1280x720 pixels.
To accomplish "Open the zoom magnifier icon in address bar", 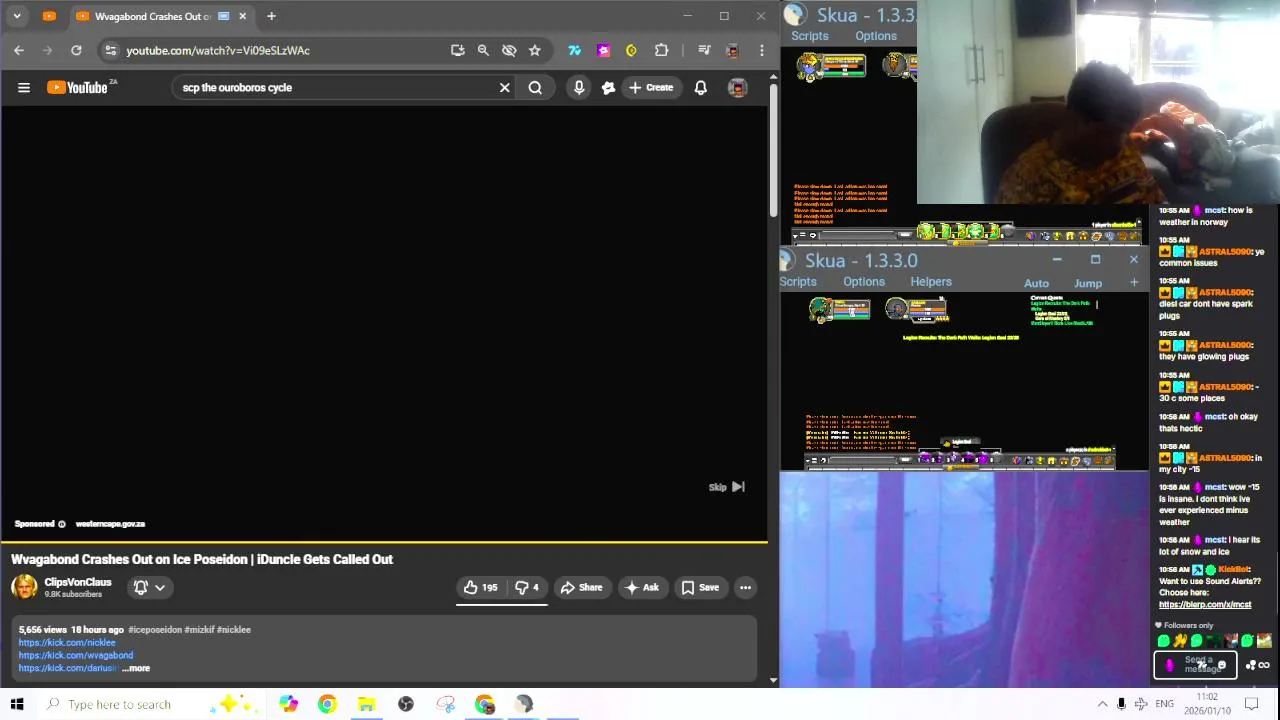I will (x=483, y=50).
